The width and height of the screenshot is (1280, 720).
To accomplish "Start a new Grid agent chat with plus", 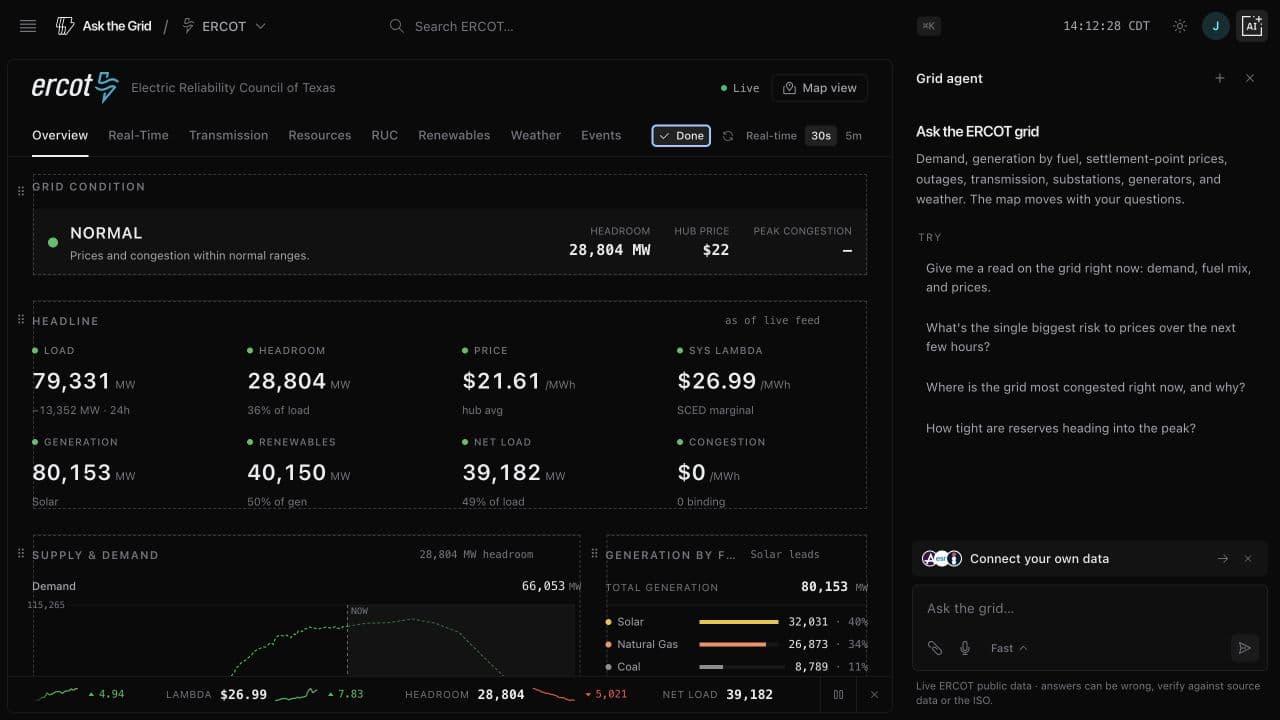I will click(x=1220, y=78).
